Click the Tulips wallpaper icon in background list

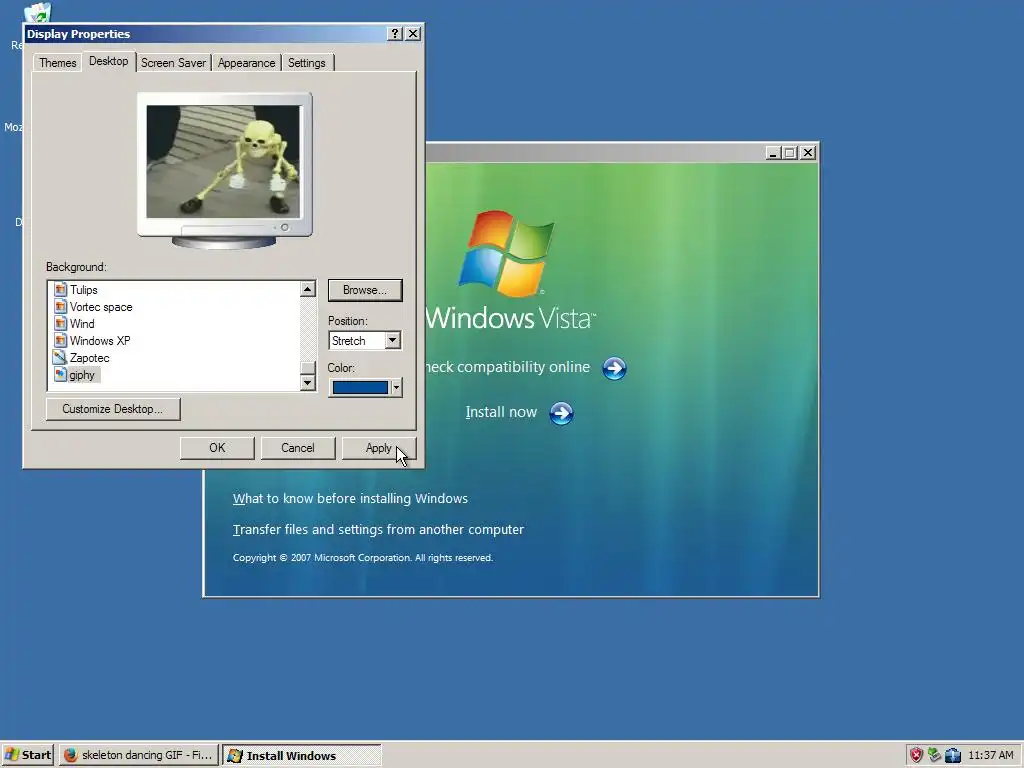pyautogui.click(x=61, y=289)
